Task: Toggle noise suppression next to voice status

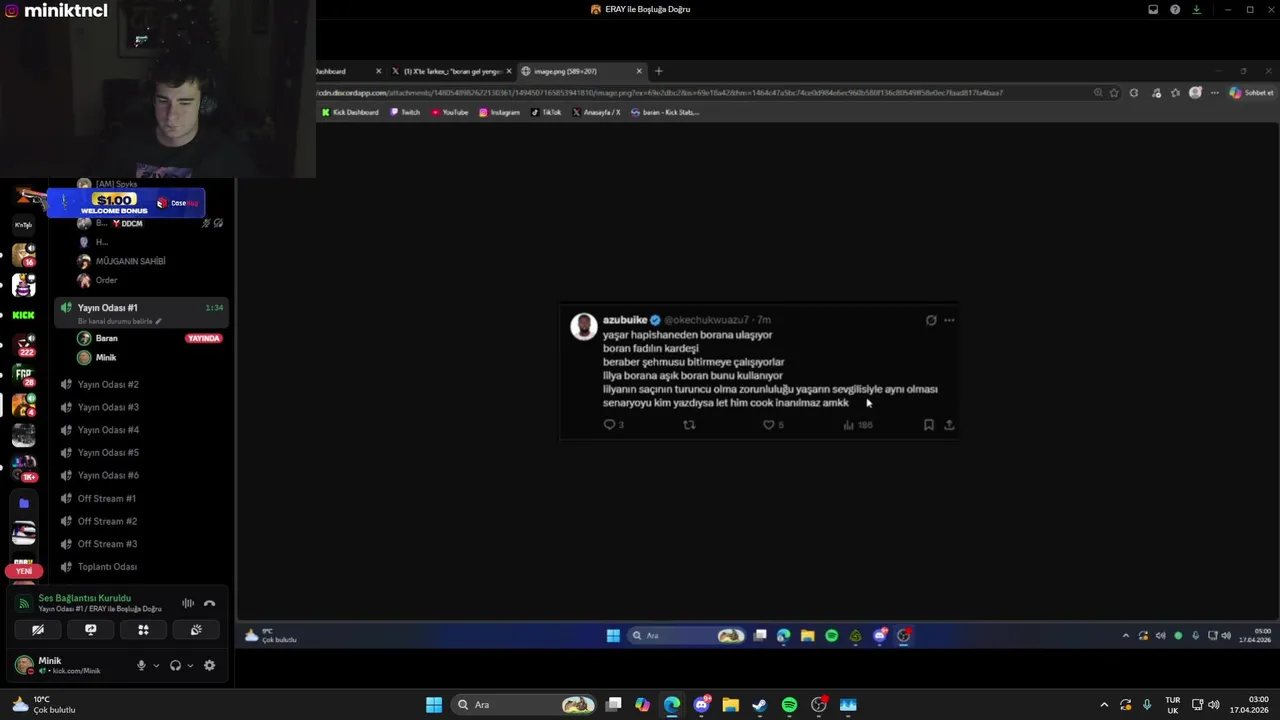Action: click(188, 603)
